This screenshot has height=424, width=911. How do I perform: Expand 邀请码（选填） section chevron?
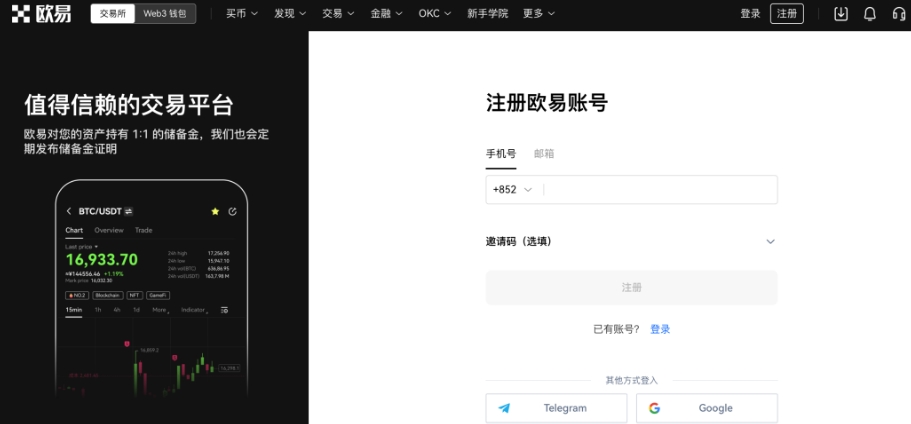tap(770, 242)
